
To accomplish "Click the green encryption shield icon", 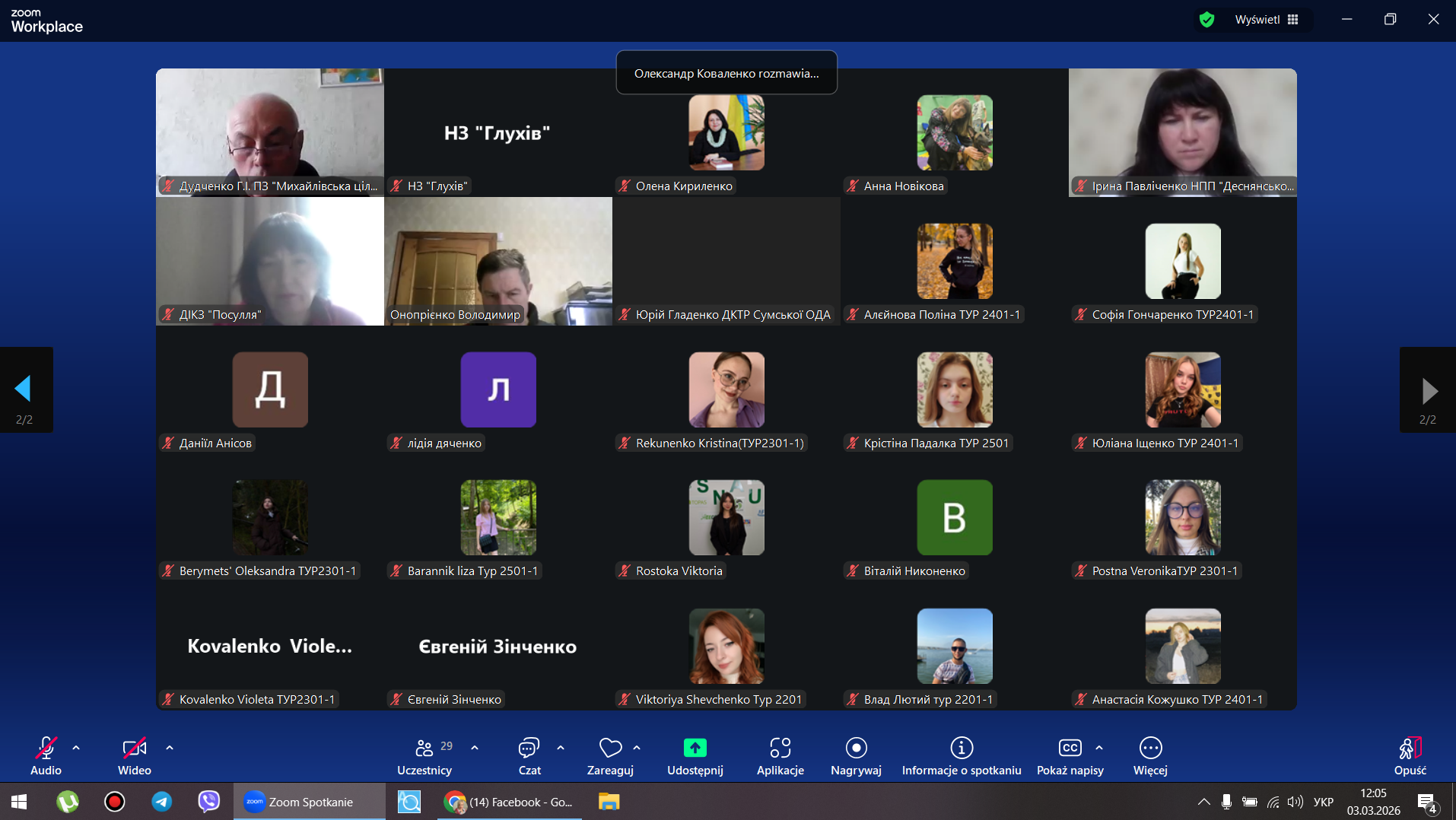I will 1206,20.
